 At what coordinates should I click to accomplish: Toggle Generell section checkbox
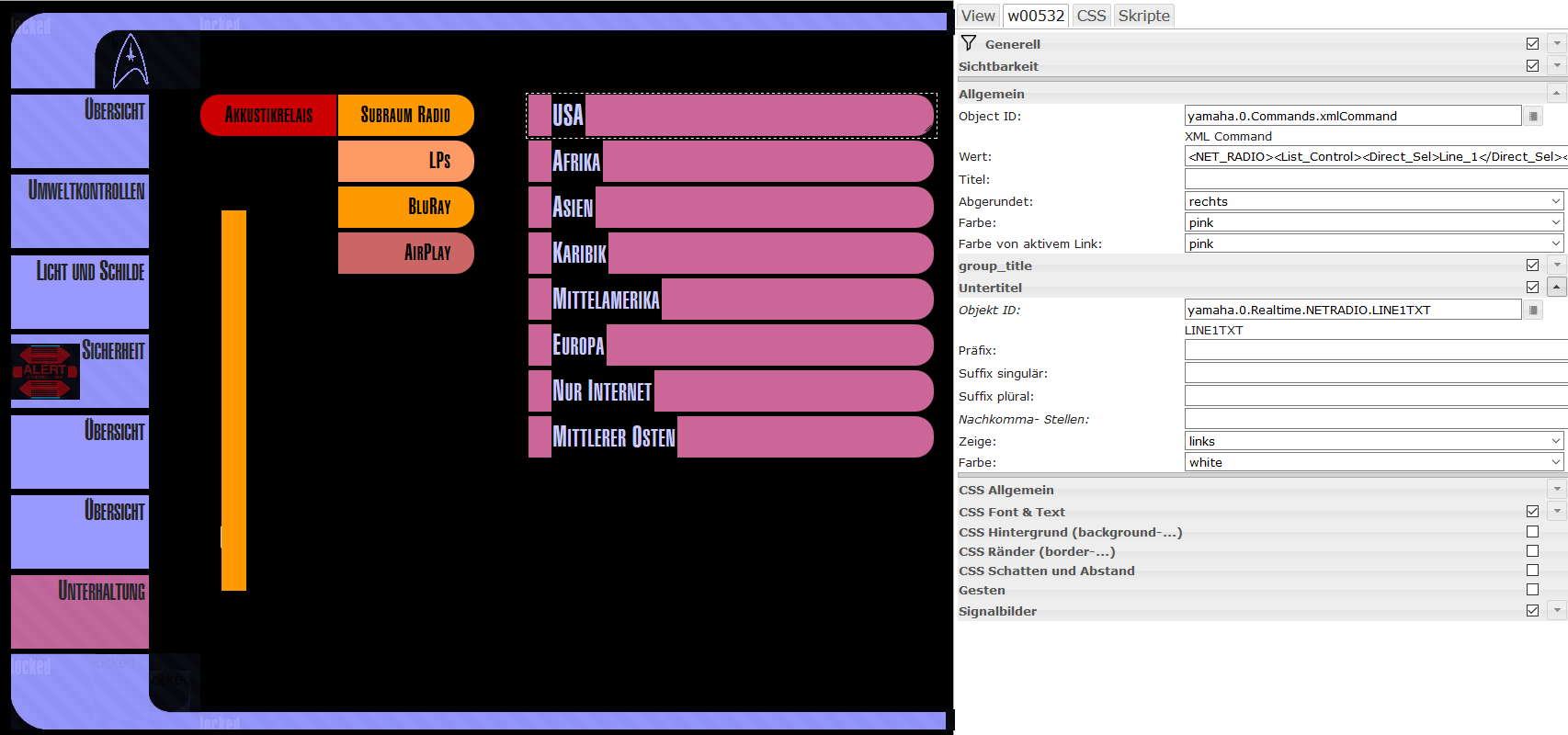pyautogui.click(x=1532, y=43)
